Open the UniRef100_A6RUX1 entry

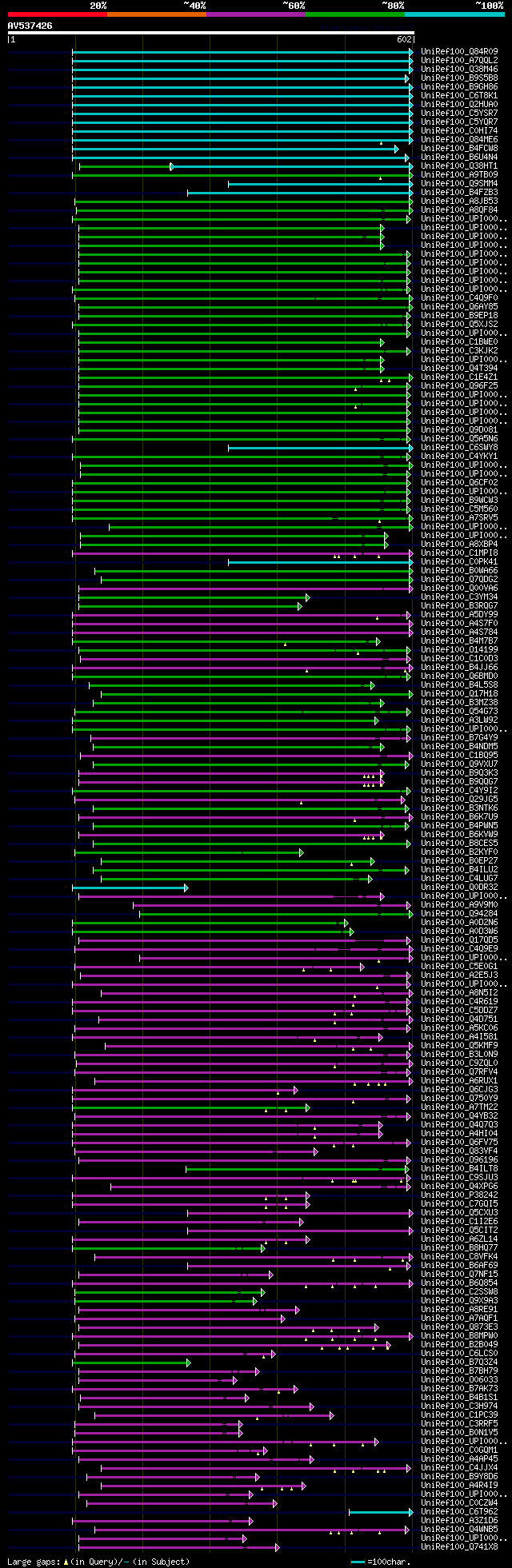click(459, 1081)
